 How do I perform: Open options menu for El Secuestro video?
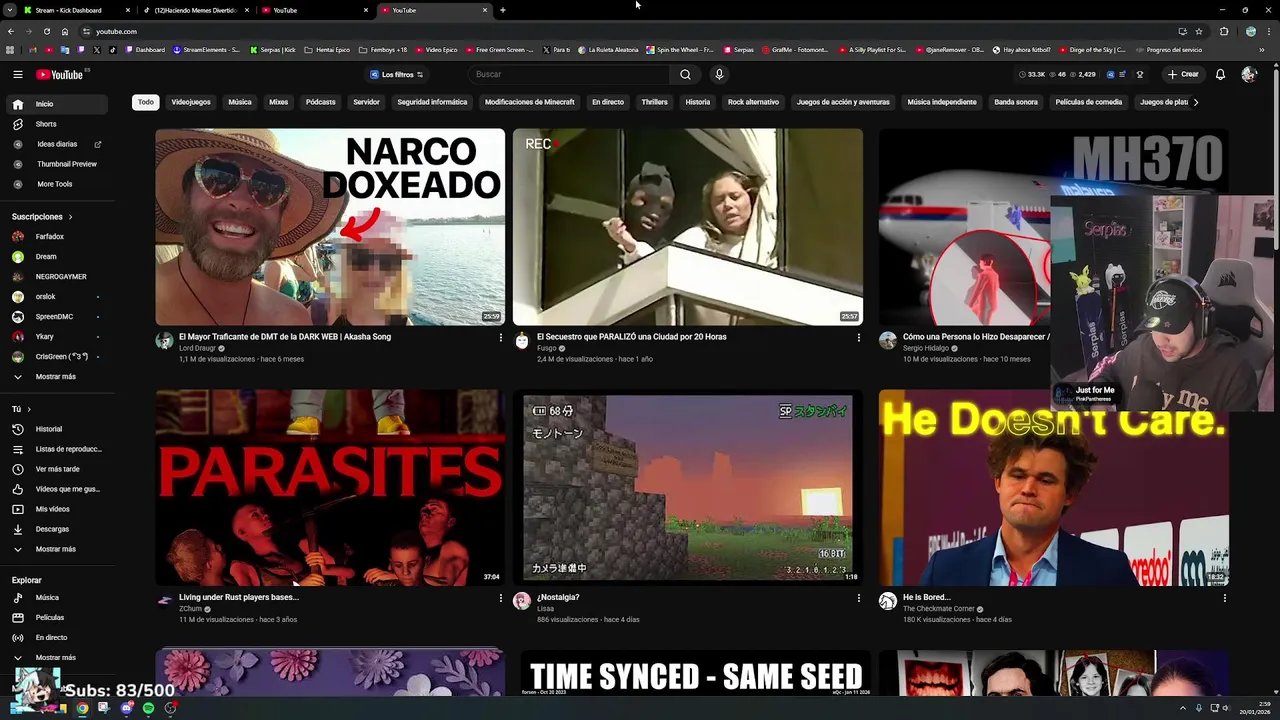[x=858, y=338]
